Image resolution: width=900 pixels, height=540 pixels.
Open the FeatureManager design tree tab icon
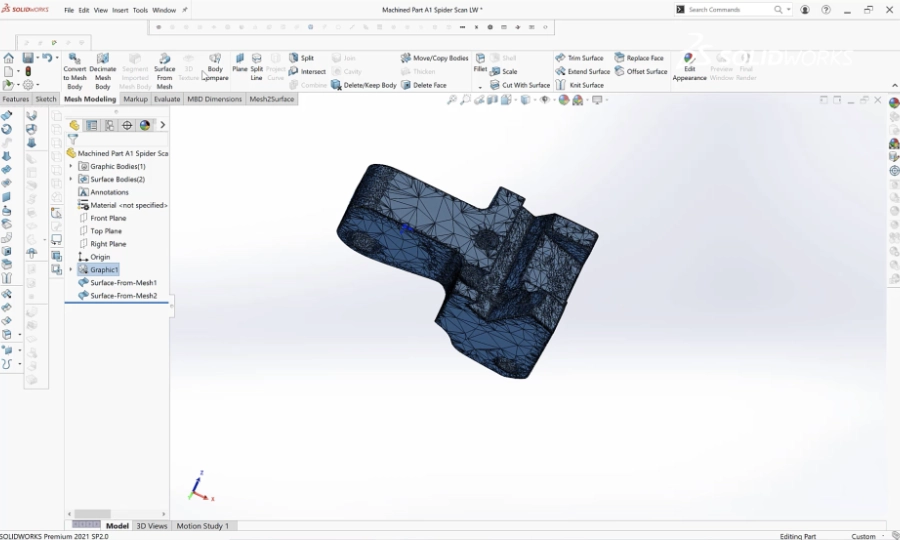coord(74,125)
